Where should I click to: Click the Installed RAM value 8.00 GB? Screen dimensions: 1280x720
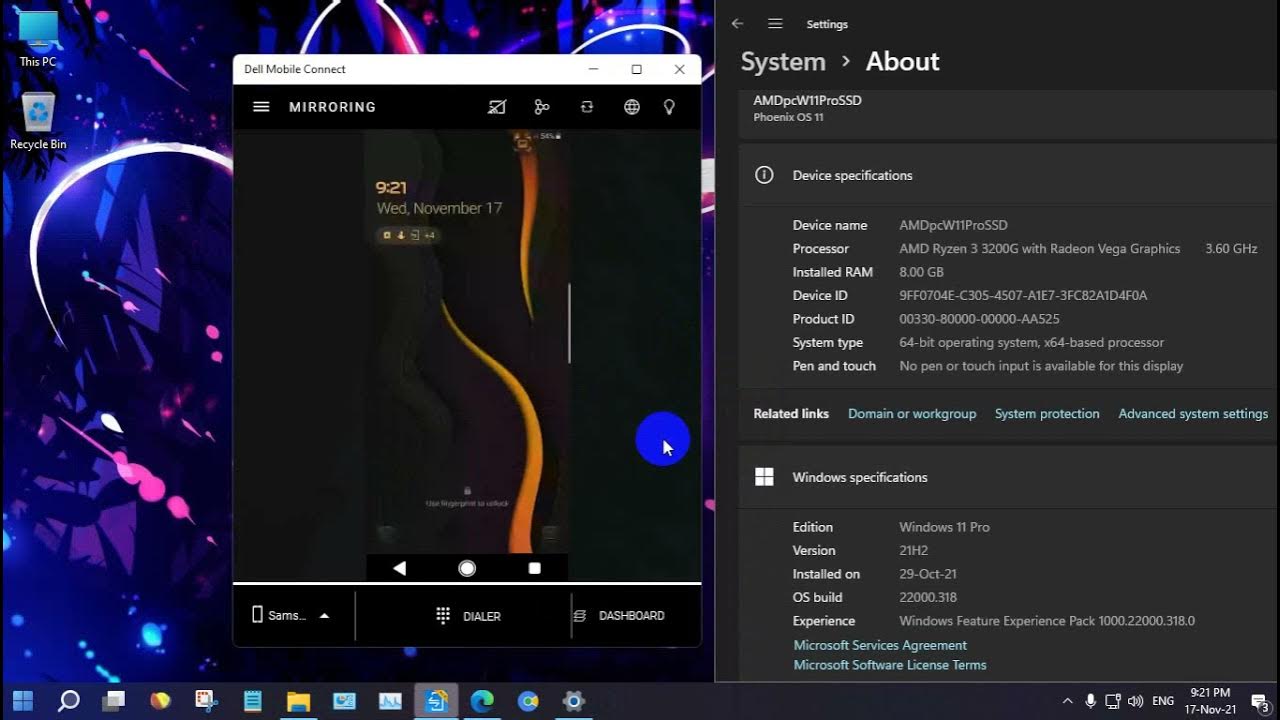921,272
